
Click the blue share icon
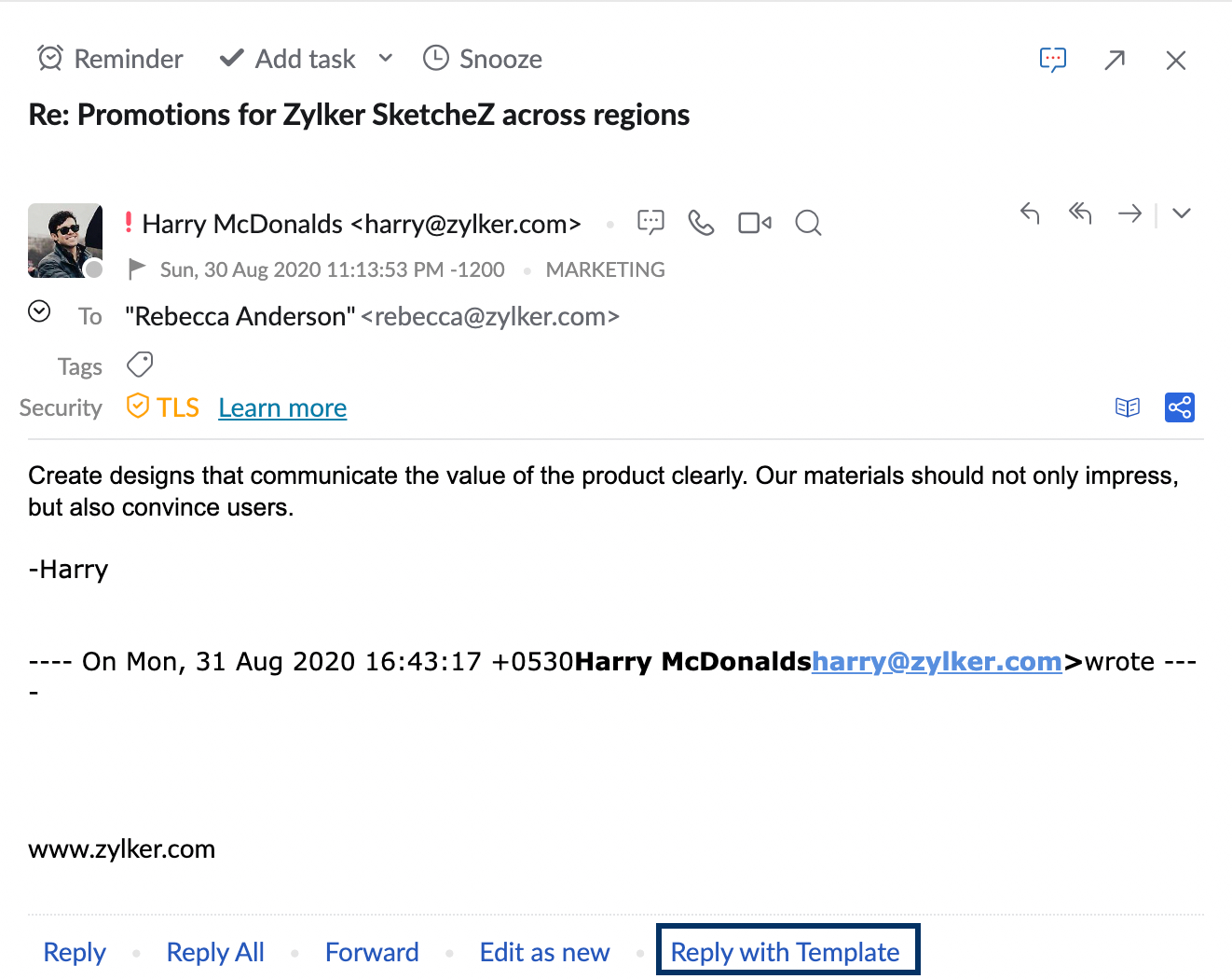1180,407
